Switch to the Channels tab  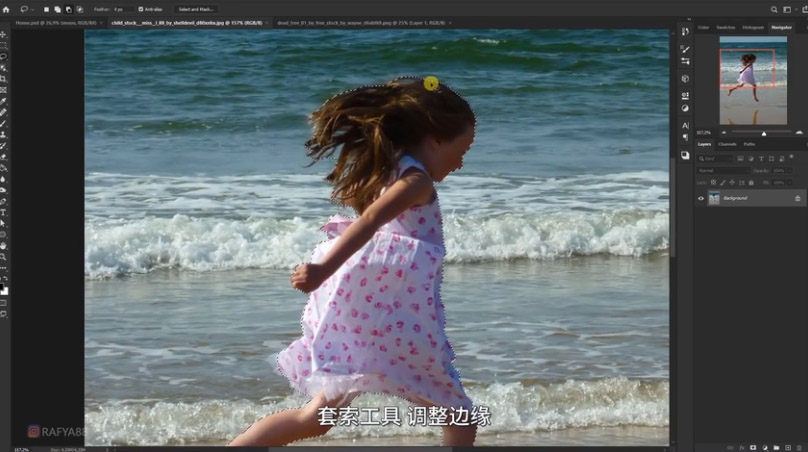(727, 144)
